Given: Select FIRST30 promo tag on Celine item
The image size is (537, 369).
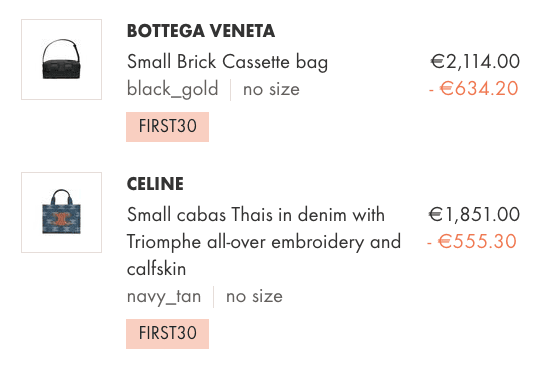Looking at the screenshot, I should [x=167, y=333].
